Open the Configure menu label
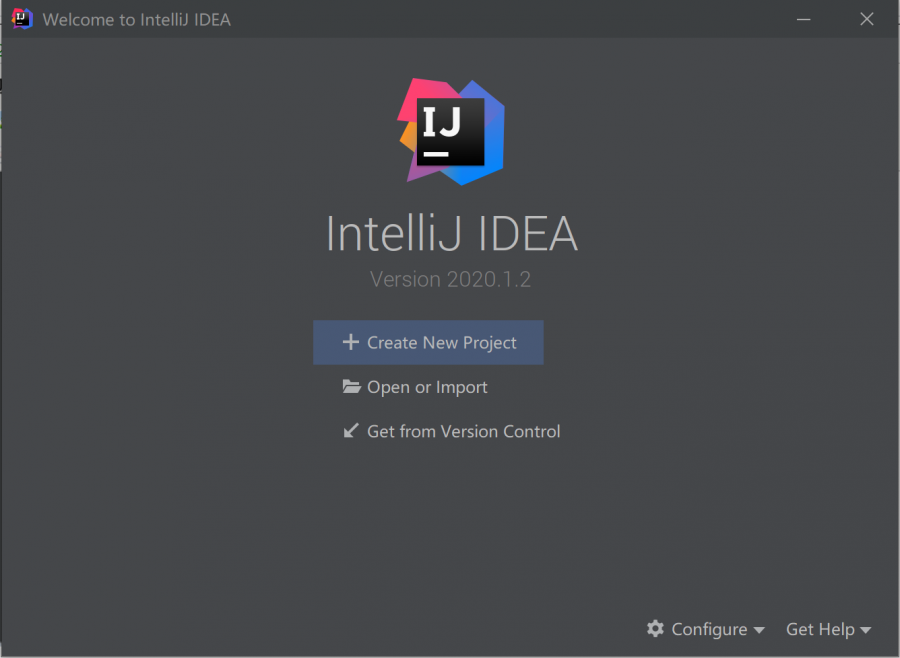 click(x=709, y=629)
